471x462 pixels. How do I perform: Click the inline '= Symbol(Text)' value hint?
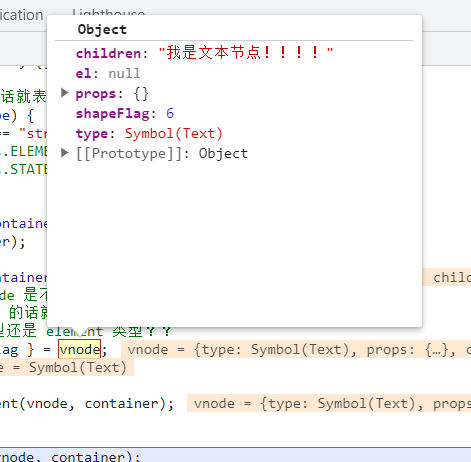[x=67, y=367]
